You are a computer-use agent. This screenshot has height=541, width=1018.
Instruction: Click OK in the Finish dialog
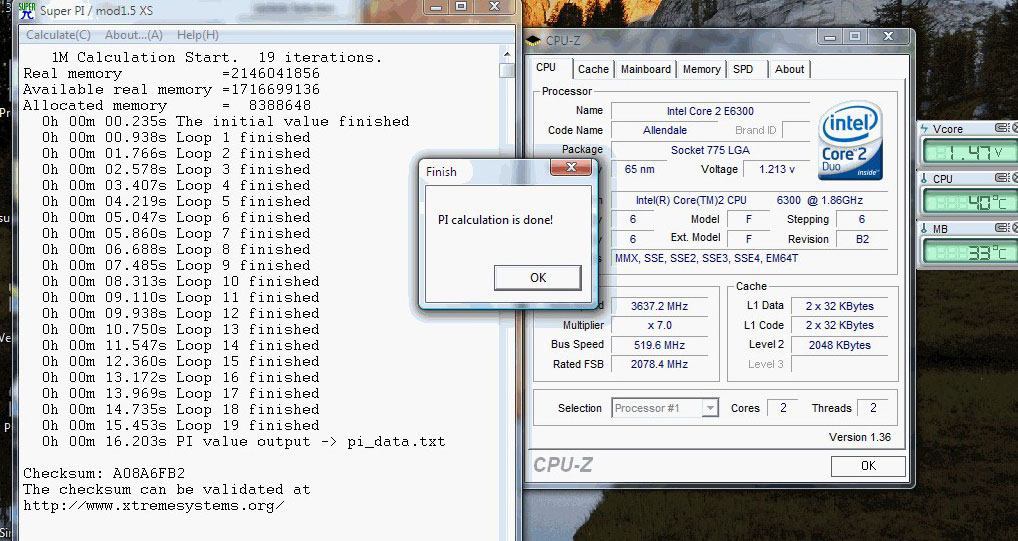pyautogui.click(x=538, y=277)
